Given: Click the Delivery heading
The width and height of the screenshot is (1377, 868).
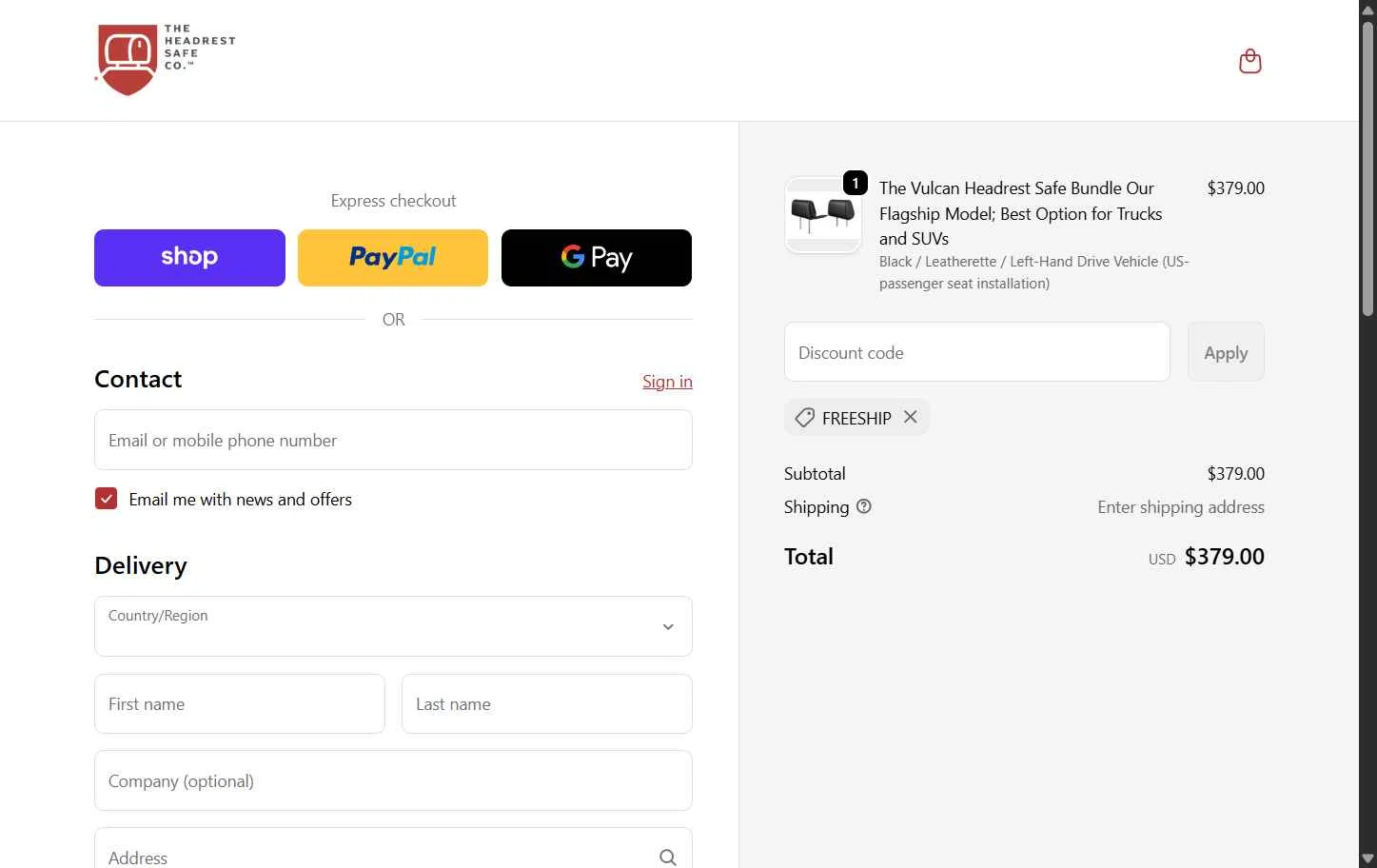Looking at the screenshot, I should pos(141,565).
